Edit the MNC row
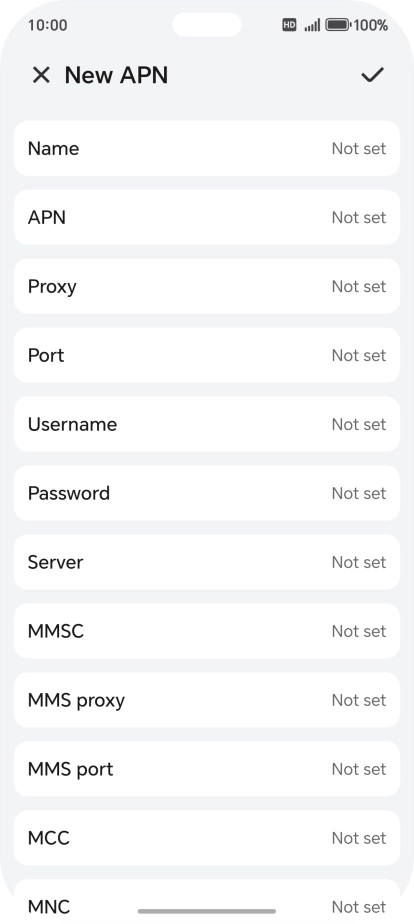 207,902
